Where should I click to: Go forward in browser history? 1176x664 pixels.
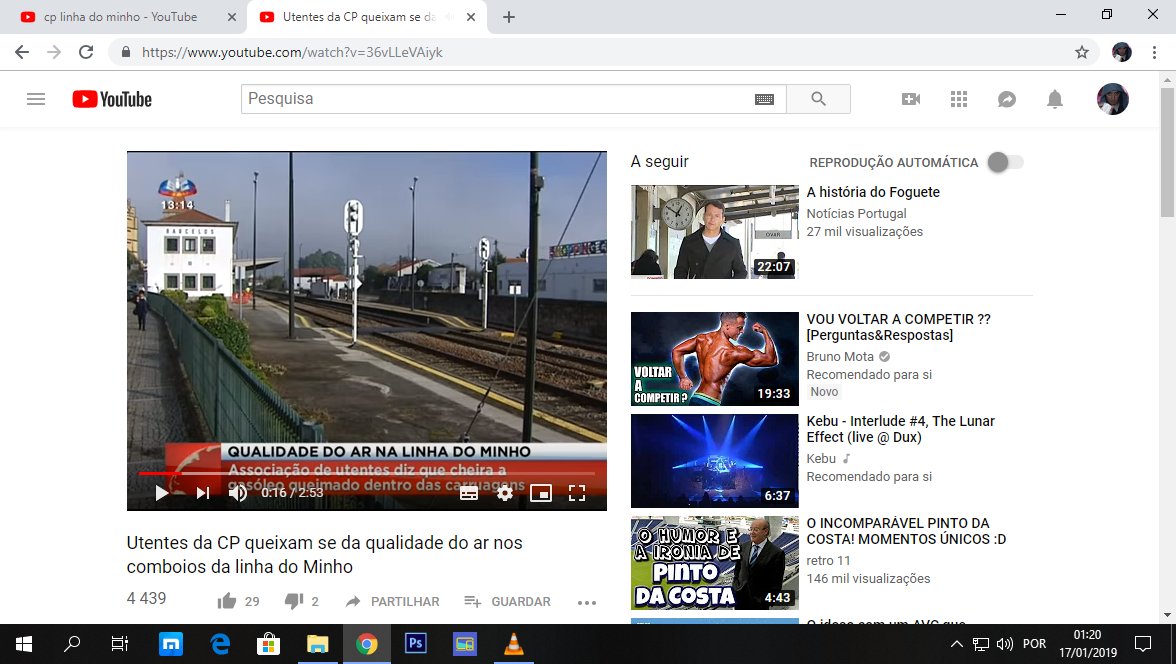tap(54, 52)
